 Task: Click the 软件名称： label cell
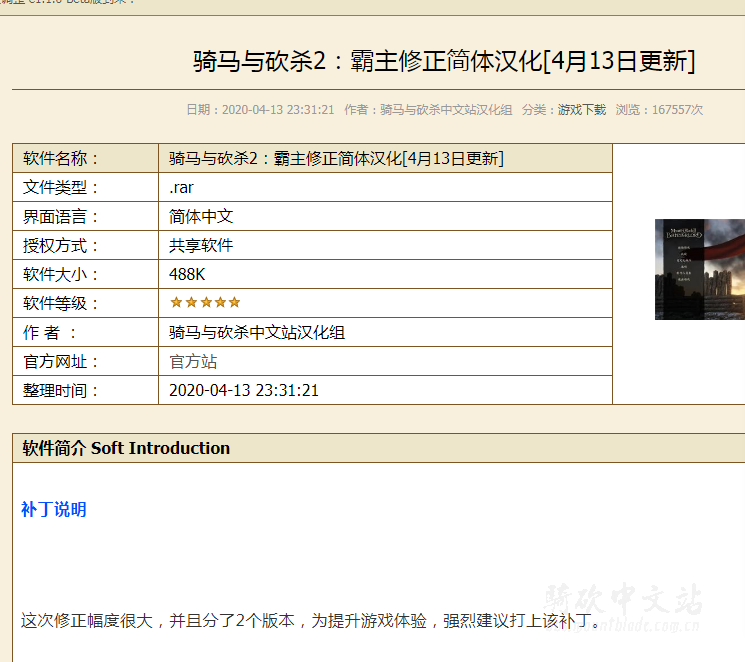(86, 158)
